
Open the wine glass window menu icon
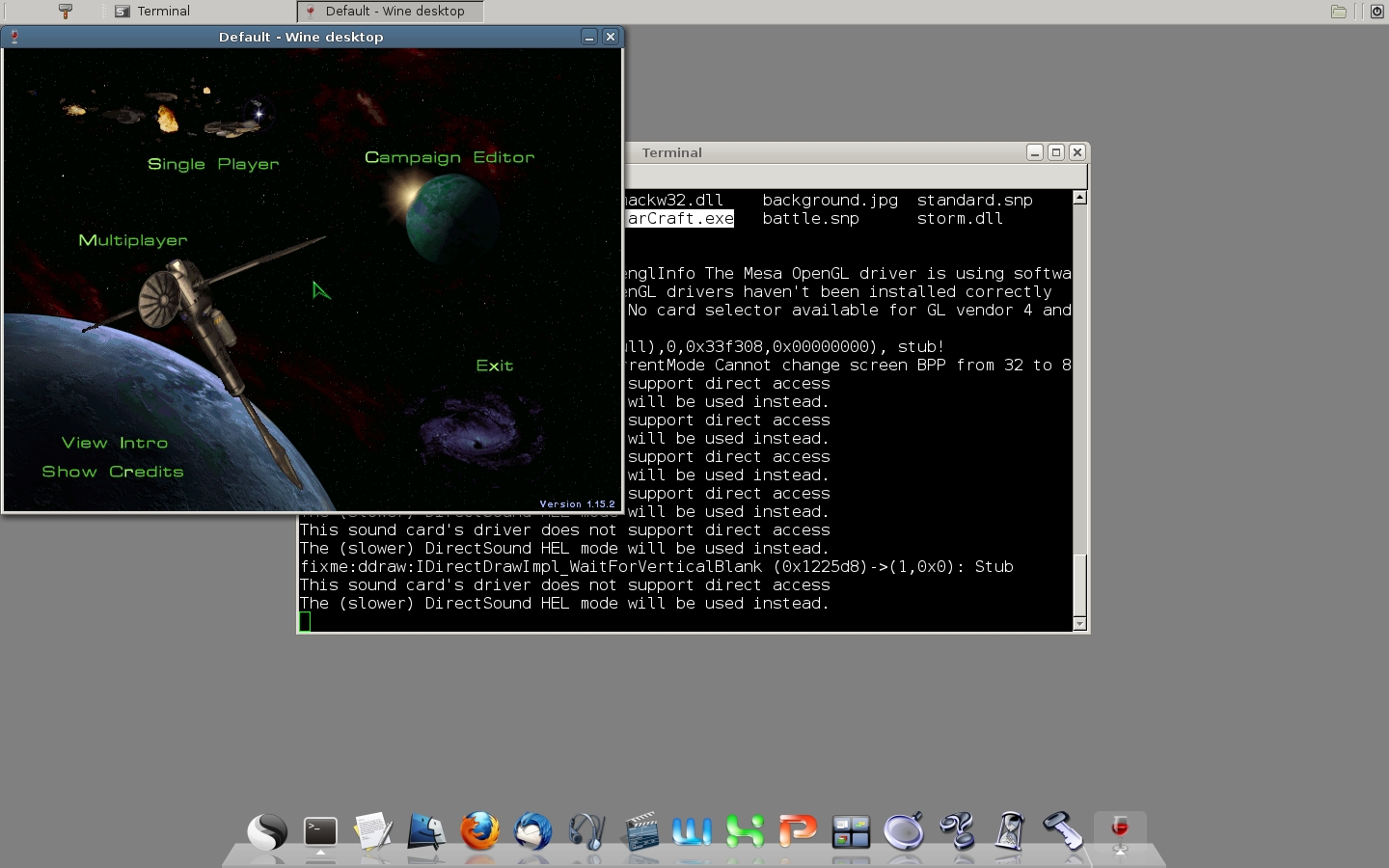(14, 37)
